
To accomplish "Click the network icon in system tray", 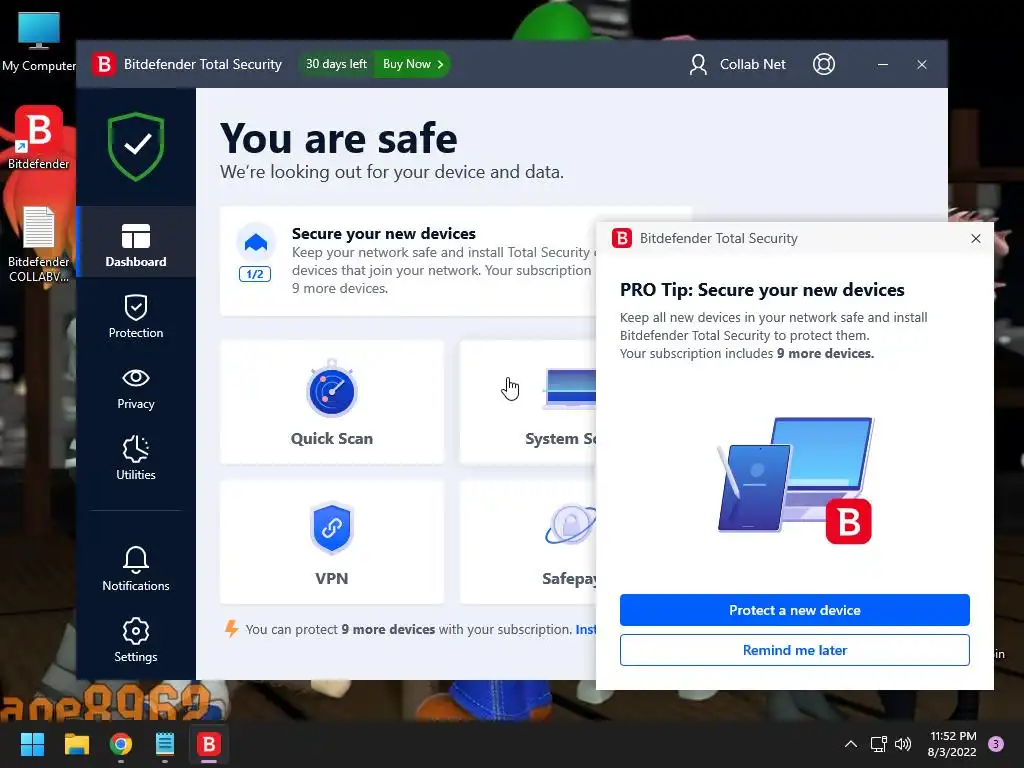I will click(878, 744).
